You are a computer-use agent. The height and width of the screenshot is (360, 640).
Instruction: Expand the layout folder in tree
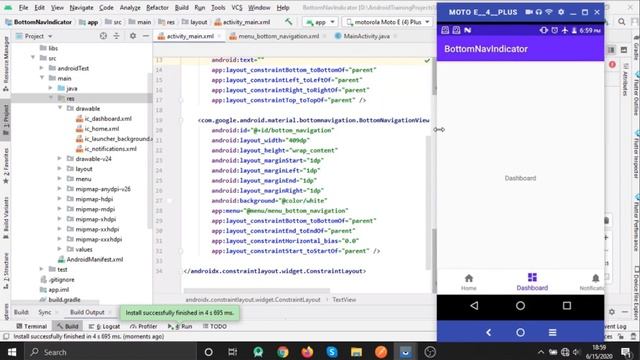[x=60, y=169]
